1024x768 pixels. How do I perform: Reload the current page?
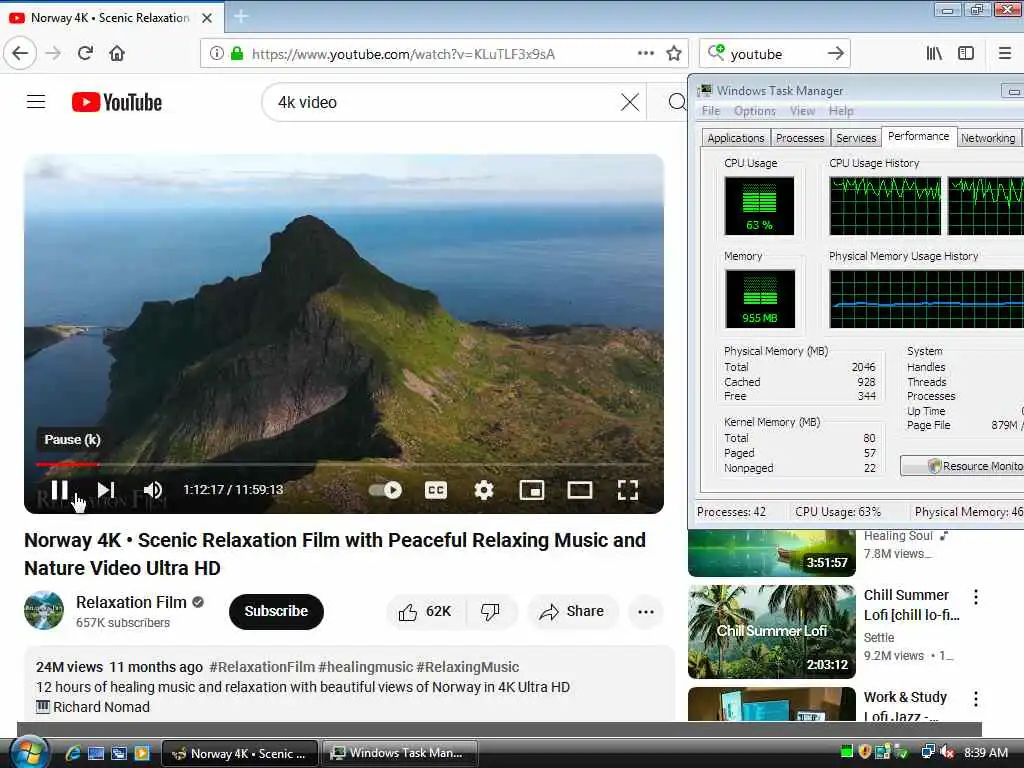pyautogui.click(x=85, y=53)
